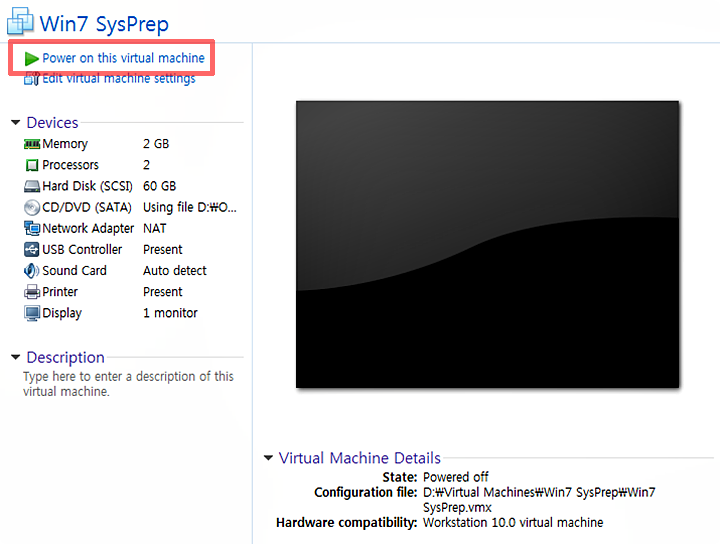Collapse the Description section
Image resolution: width=720 pixels, height=544 pixels.
point(15,358)
